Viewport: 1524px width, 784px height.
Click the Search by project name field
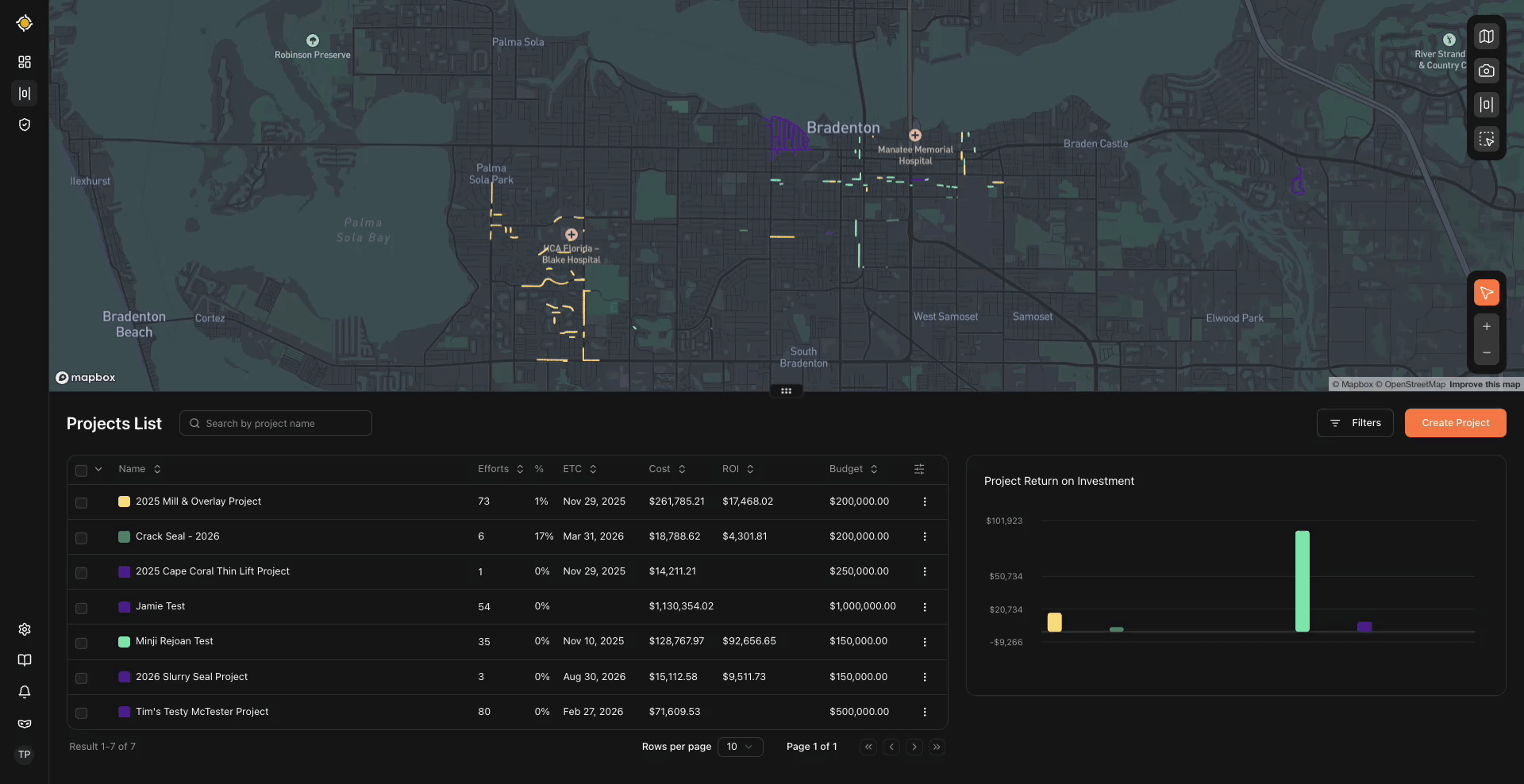(x=275, y=423)
